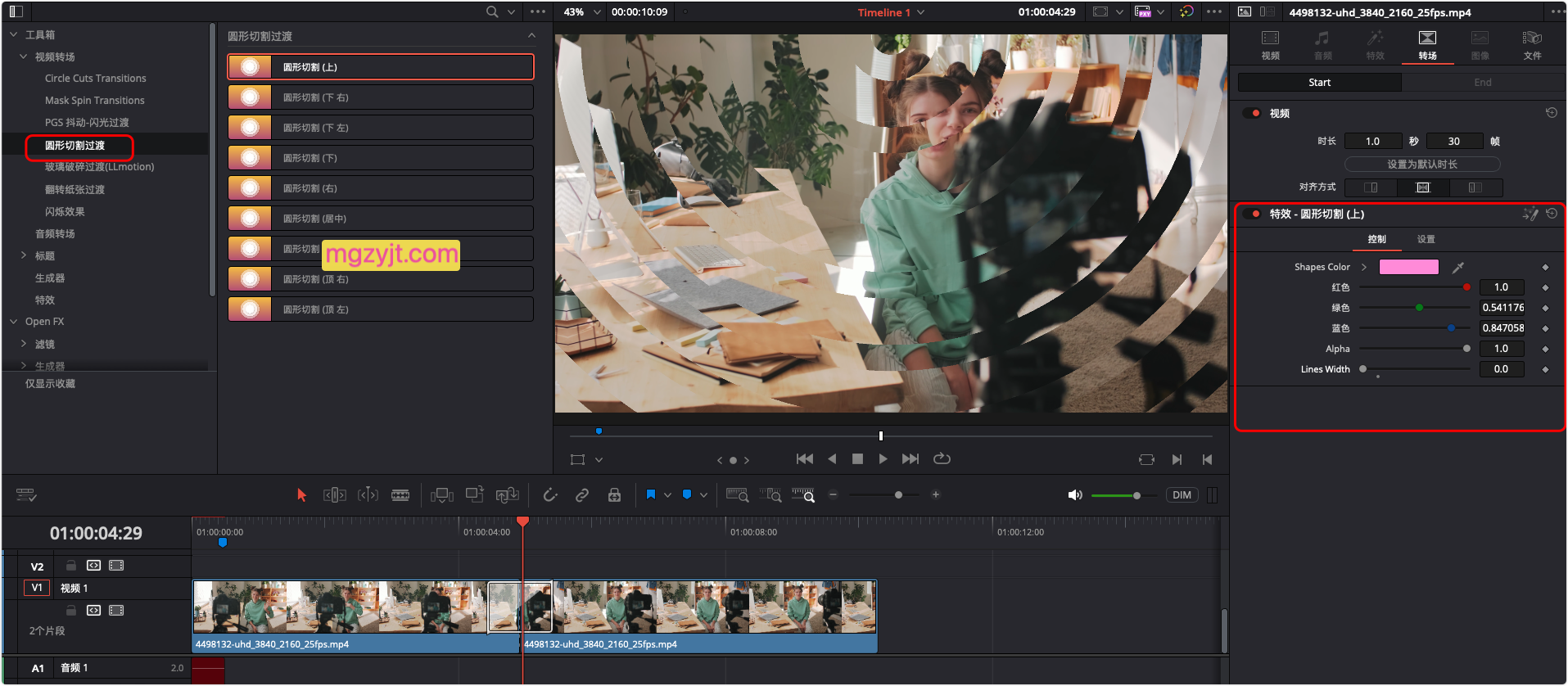
Task: Open effects library three-dot options menu
Action: tap(538, 11)
